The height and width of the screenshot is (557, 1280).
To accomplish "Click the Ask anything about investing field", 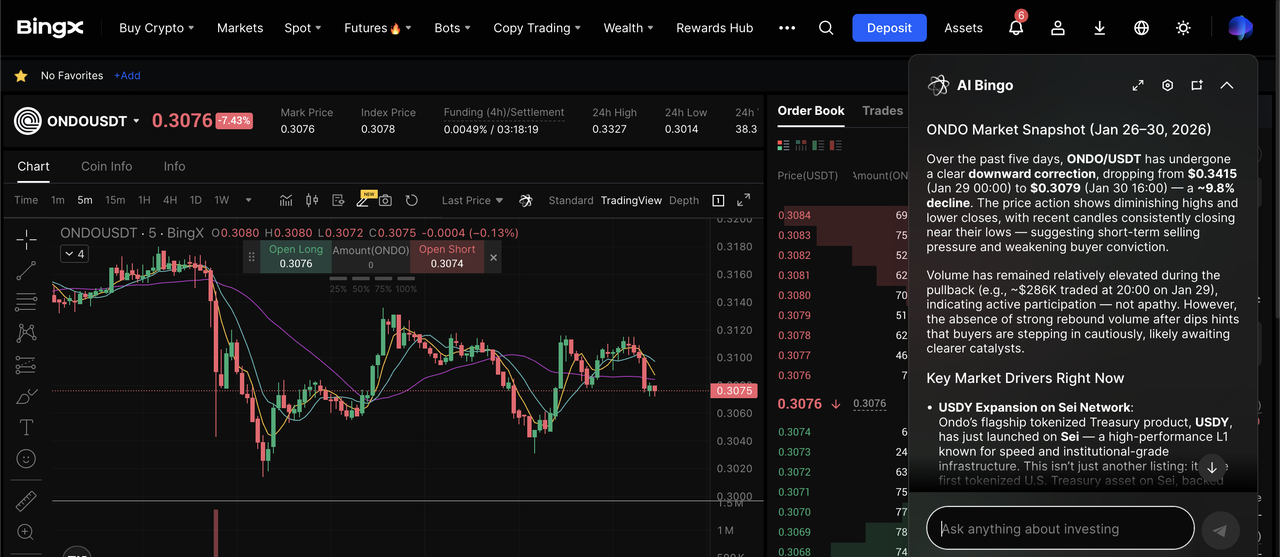I will pos(1060,528).
